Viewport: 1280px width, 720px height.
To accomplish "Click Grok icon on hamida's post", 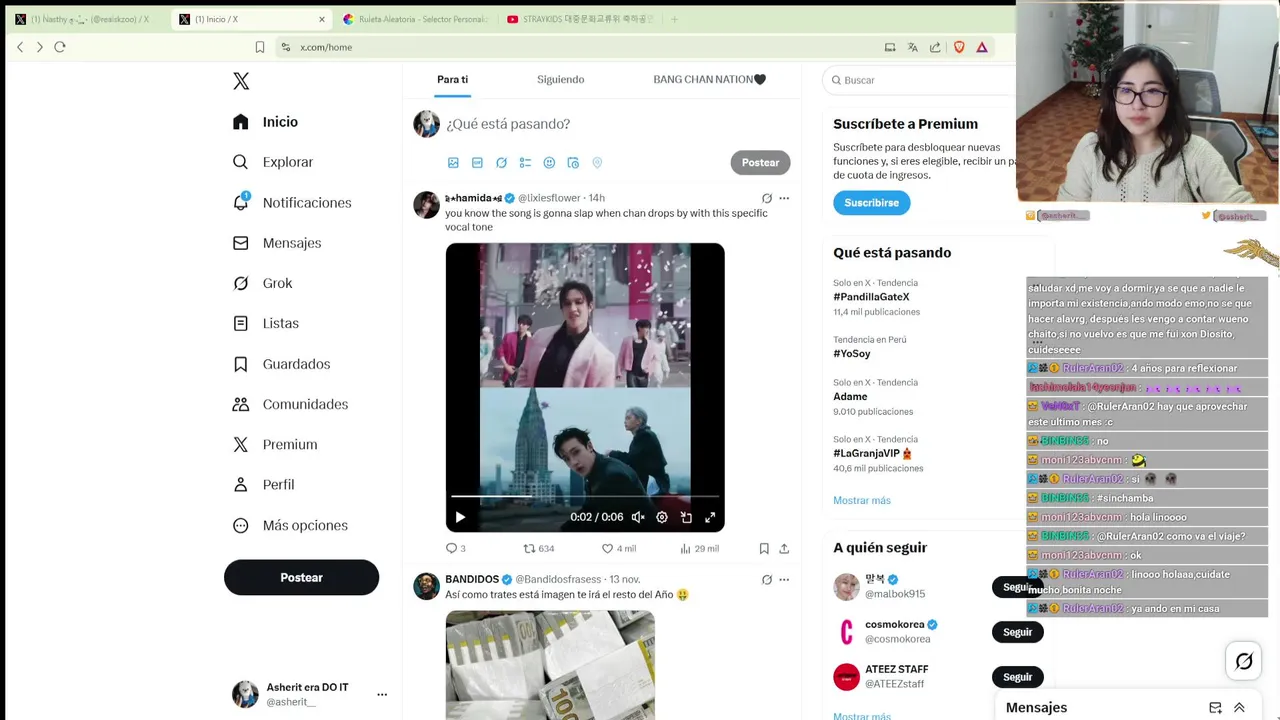I will pos(767,198).
